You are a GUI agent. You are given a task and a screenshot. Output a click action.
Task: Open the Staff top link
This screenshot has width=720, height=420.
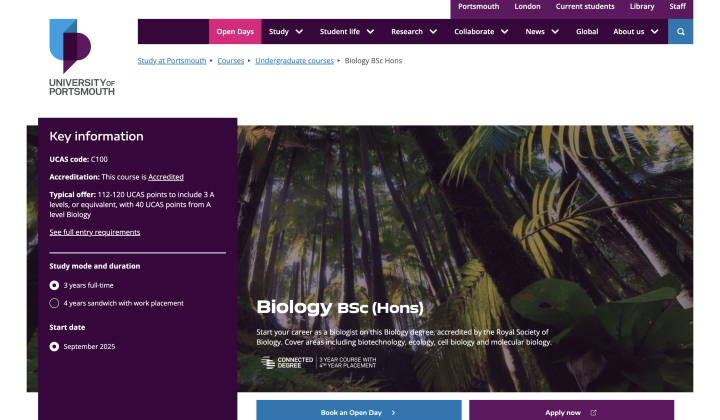pyautogui.click(x=677, y=6)
